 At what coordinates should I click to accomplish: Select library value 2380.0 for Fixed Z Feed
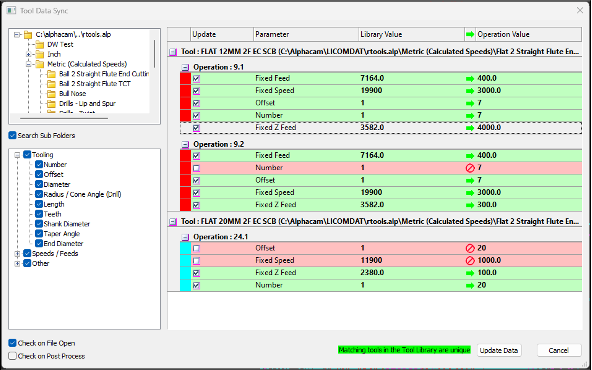(x=372, y=273)
